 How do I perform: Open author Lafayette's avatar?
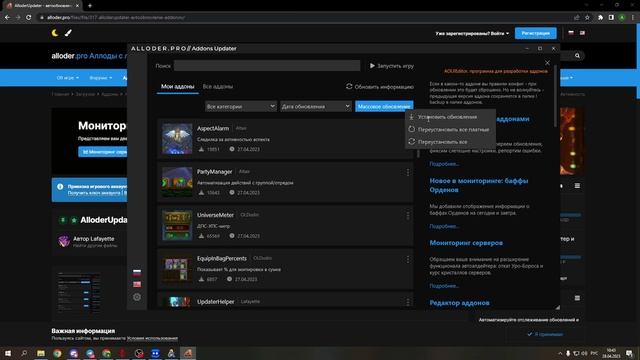pyautogui.click(x=64, y=241)
